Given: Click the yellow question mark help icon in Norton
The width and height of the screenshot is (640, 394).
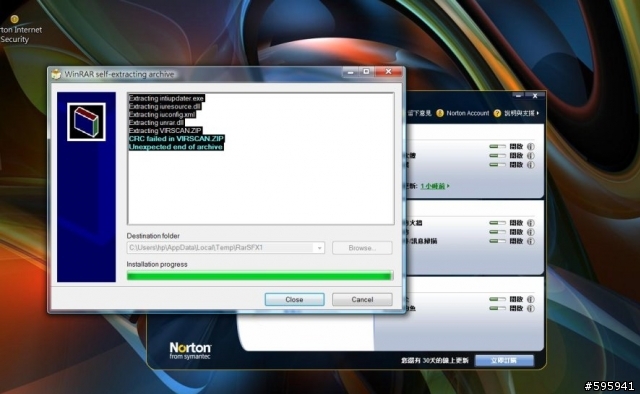Looking at the screenshot, I should click(497, 113).
